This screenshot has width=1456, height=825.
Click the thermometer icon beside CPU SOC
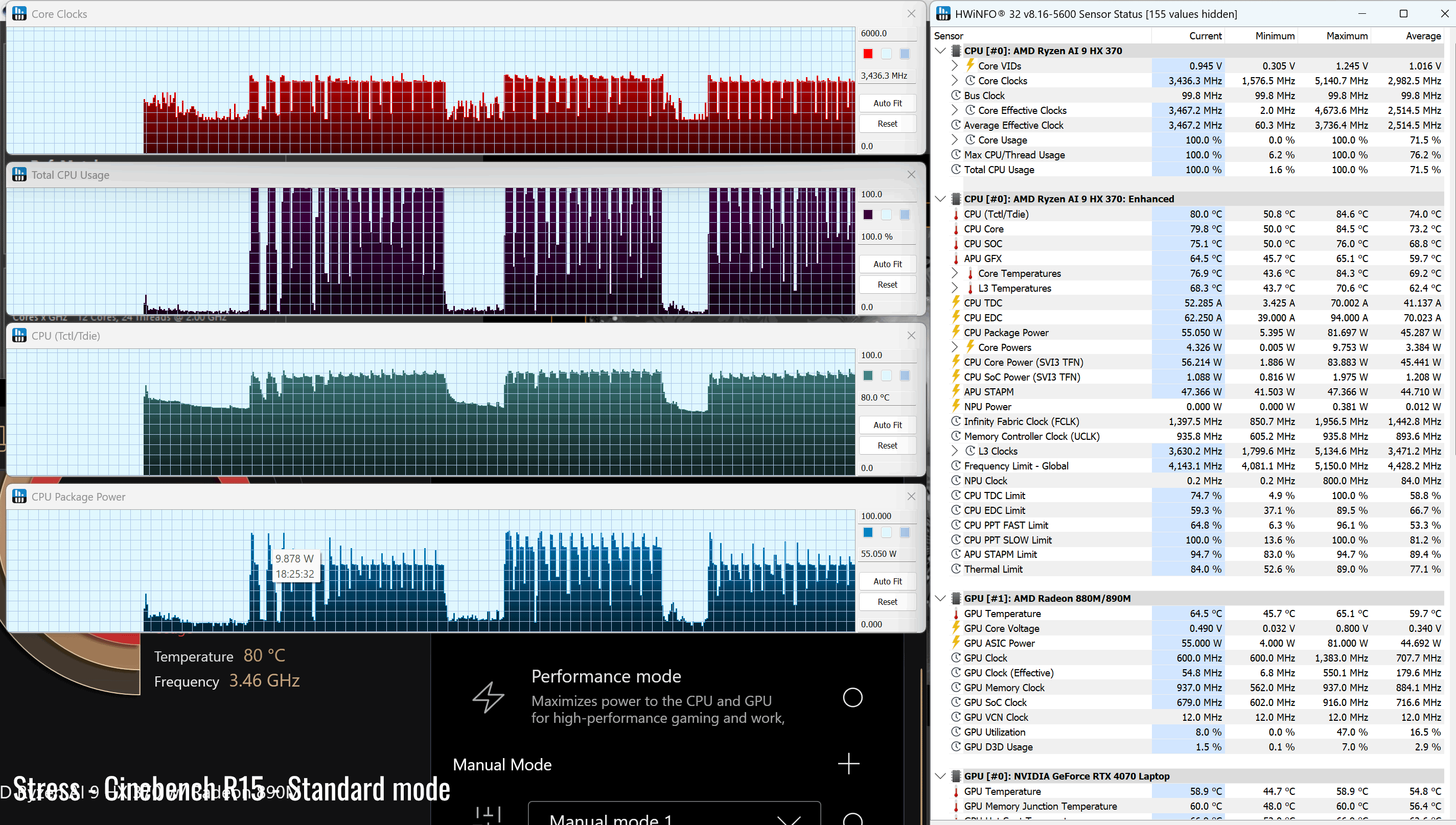pos(956,244)
